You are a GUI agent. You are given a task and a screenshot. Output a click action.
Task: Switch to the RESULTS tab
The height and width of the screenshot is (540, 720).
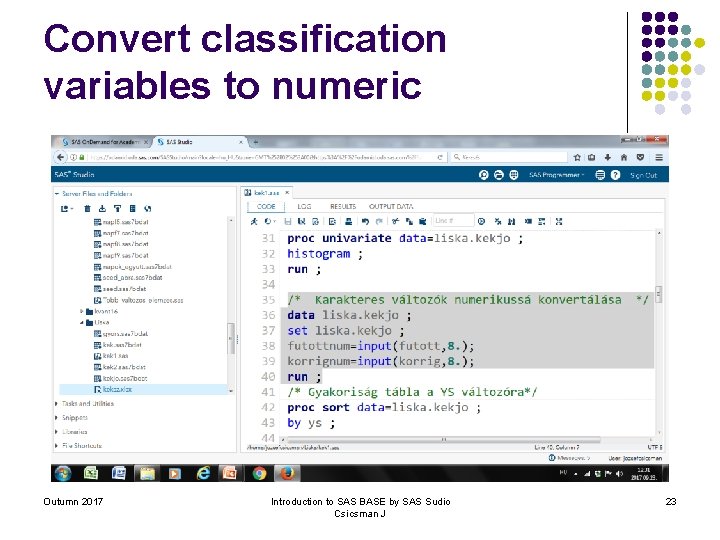[343, 207]
